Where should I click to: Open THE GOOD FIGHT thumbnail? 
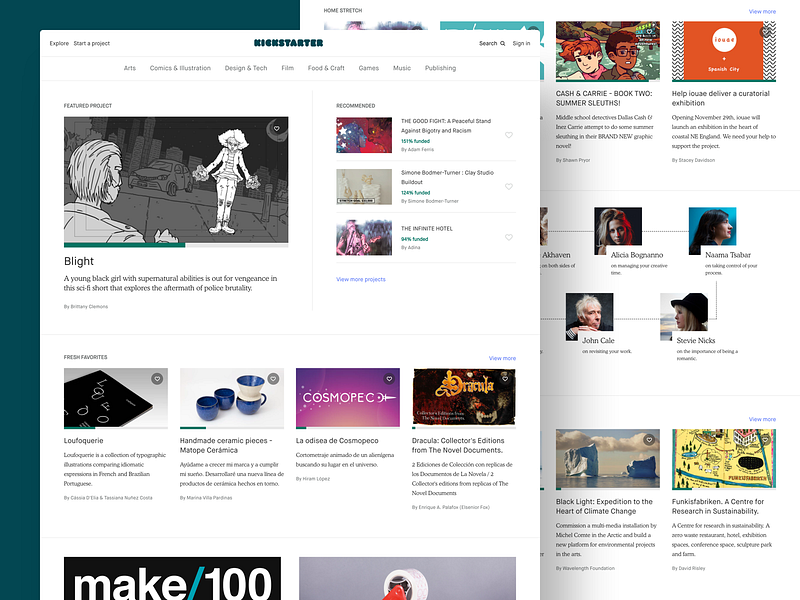click(364, 135)
